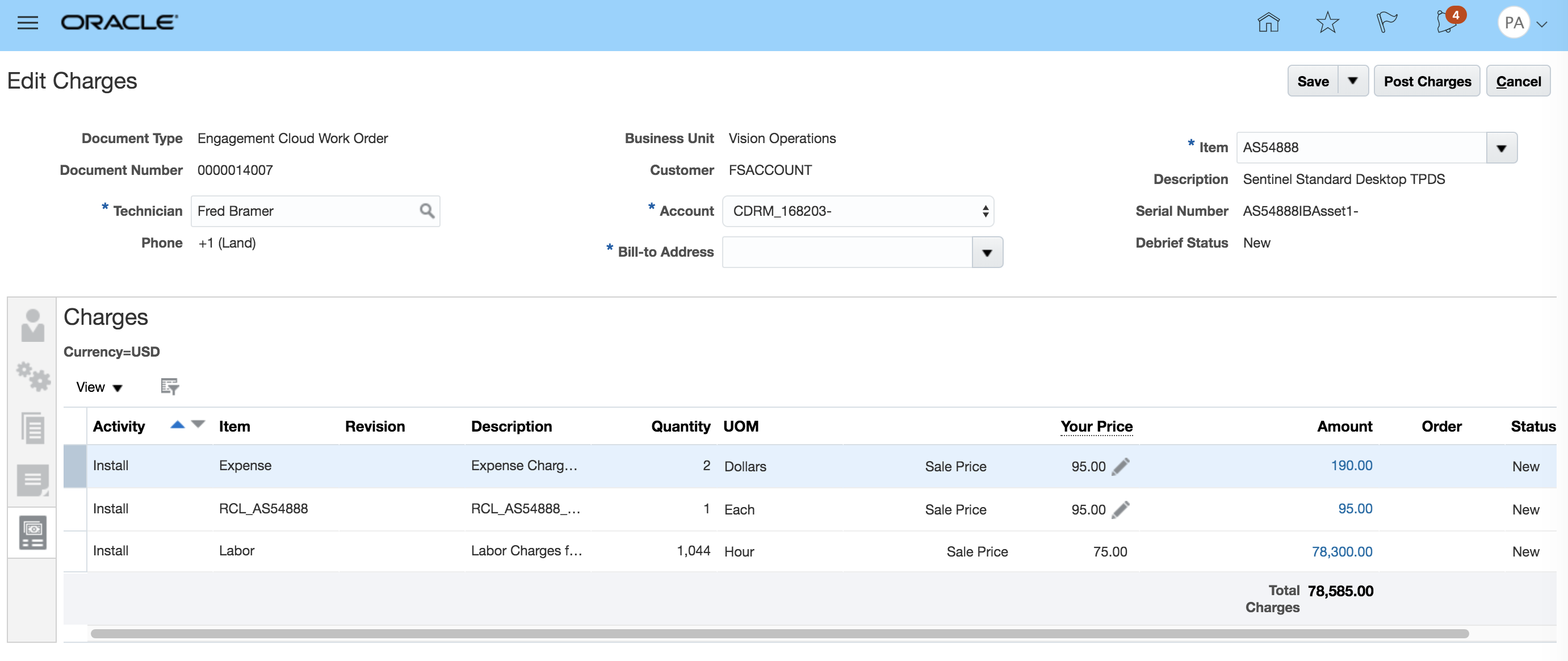Open the Labor gears side tab
The width and height of the screenshot is (1568, 661).
point(32,376)
